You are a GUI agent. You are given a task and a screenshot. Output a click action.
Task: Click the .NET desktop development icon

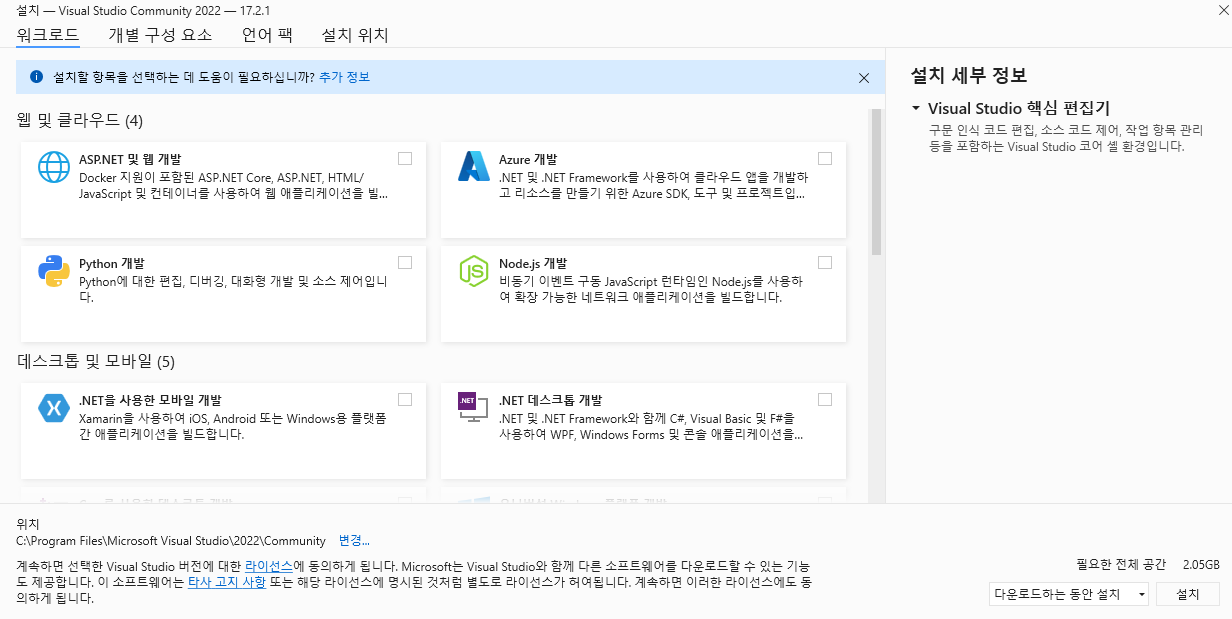pos(473,408)
